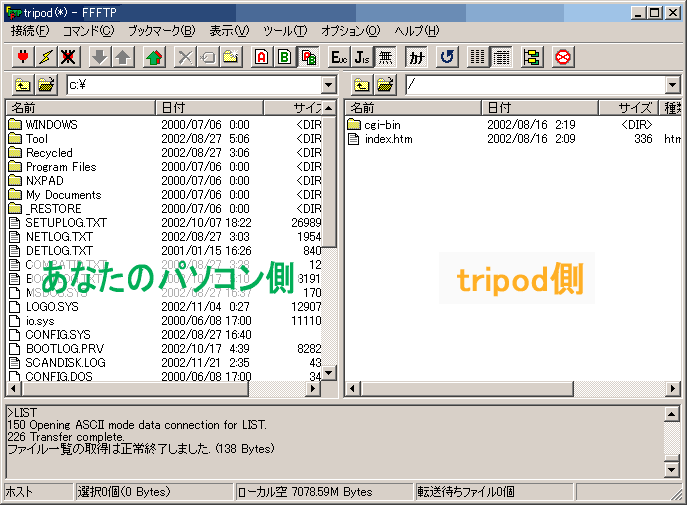Toggle Binary transfer mode 'B' button
Image resolution: width=687 pixels, height=505 pixels.
pyautogui.click(x=285, y=57)
